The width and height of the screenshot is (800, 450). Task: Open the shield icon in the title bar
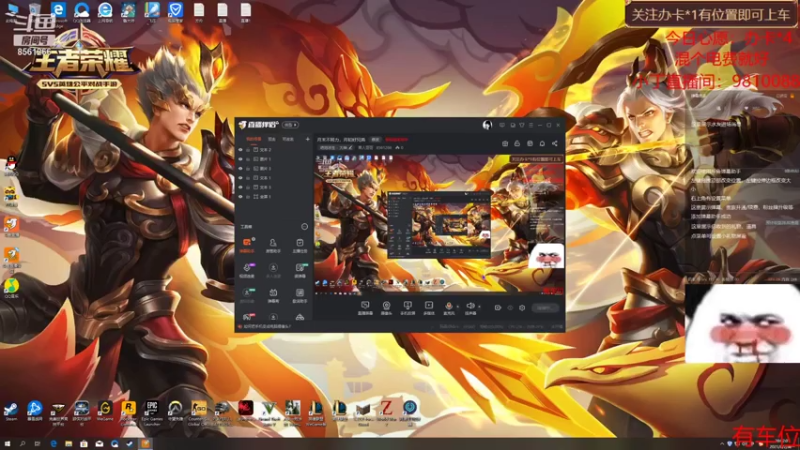coord(521,125)
